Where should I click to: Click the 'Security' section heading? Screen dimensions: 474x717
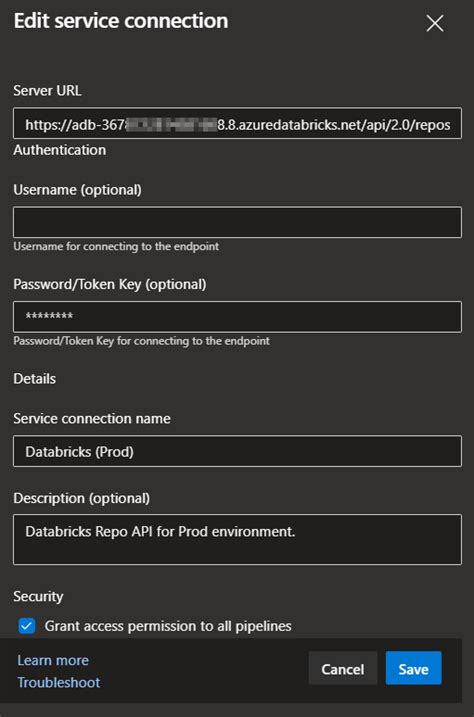coord(38,596)
